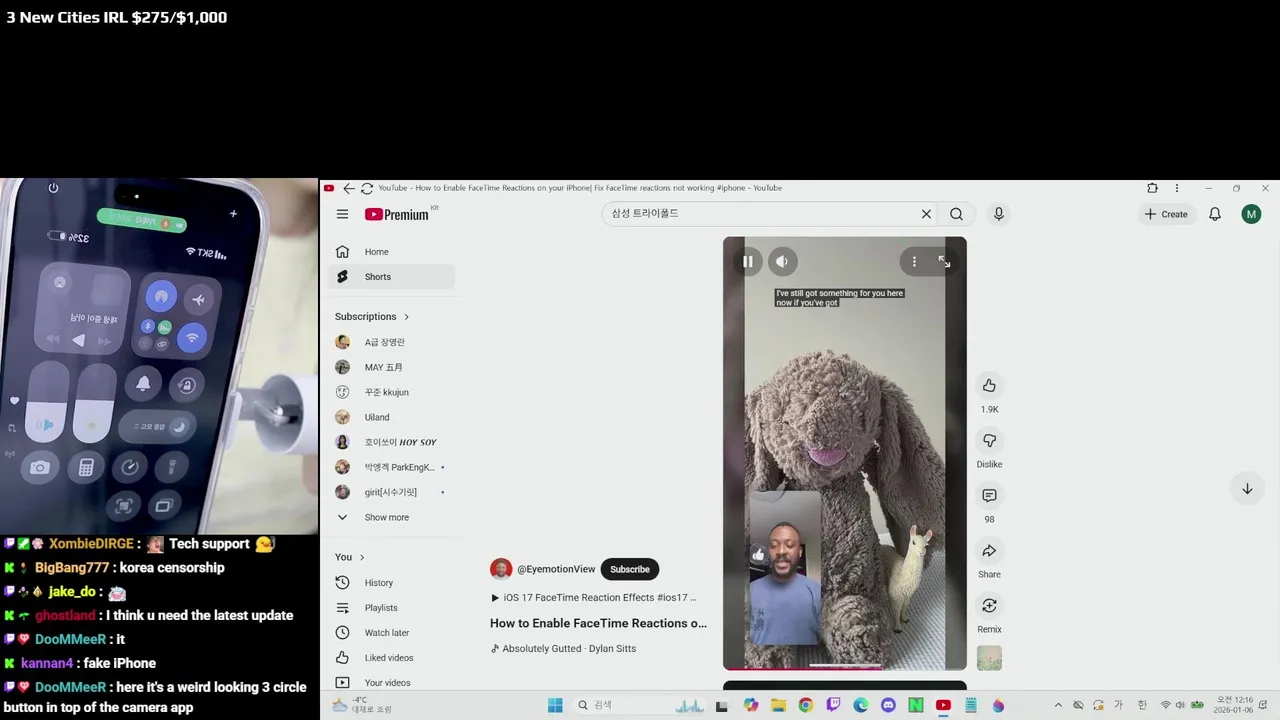Open File Explorer from the taskbar
This screenshot has width=1280, height=720.
tap(778, 705)
